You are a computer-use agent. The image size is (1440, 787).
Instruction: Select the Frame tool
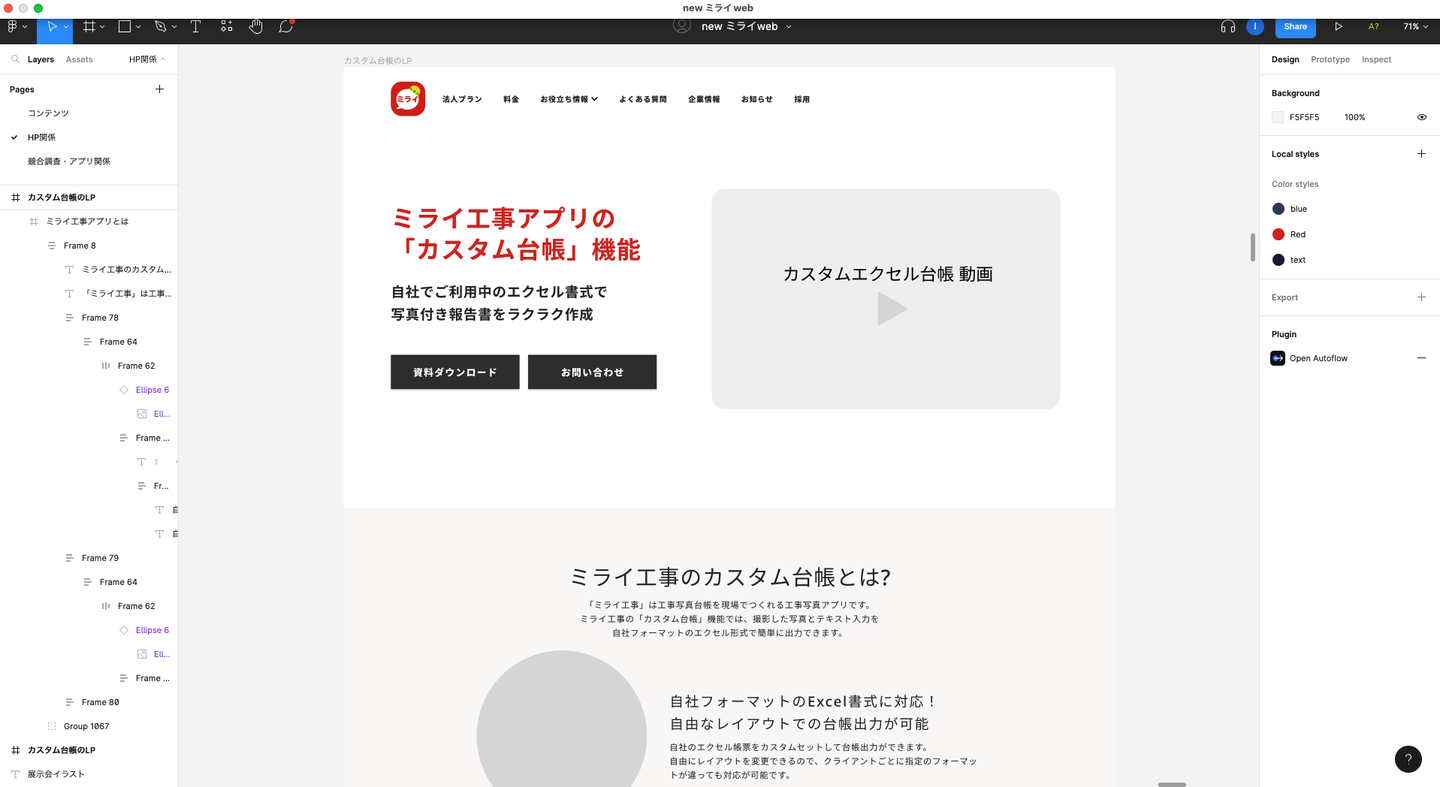[89, 27]
